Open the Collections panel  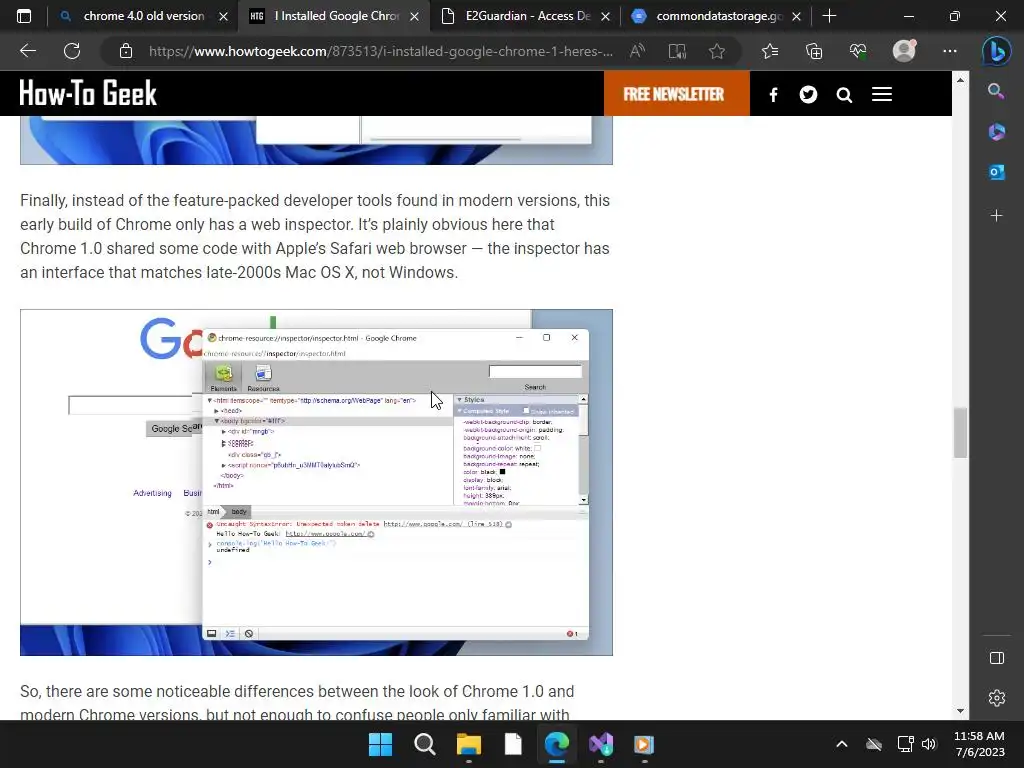[814, 51]
